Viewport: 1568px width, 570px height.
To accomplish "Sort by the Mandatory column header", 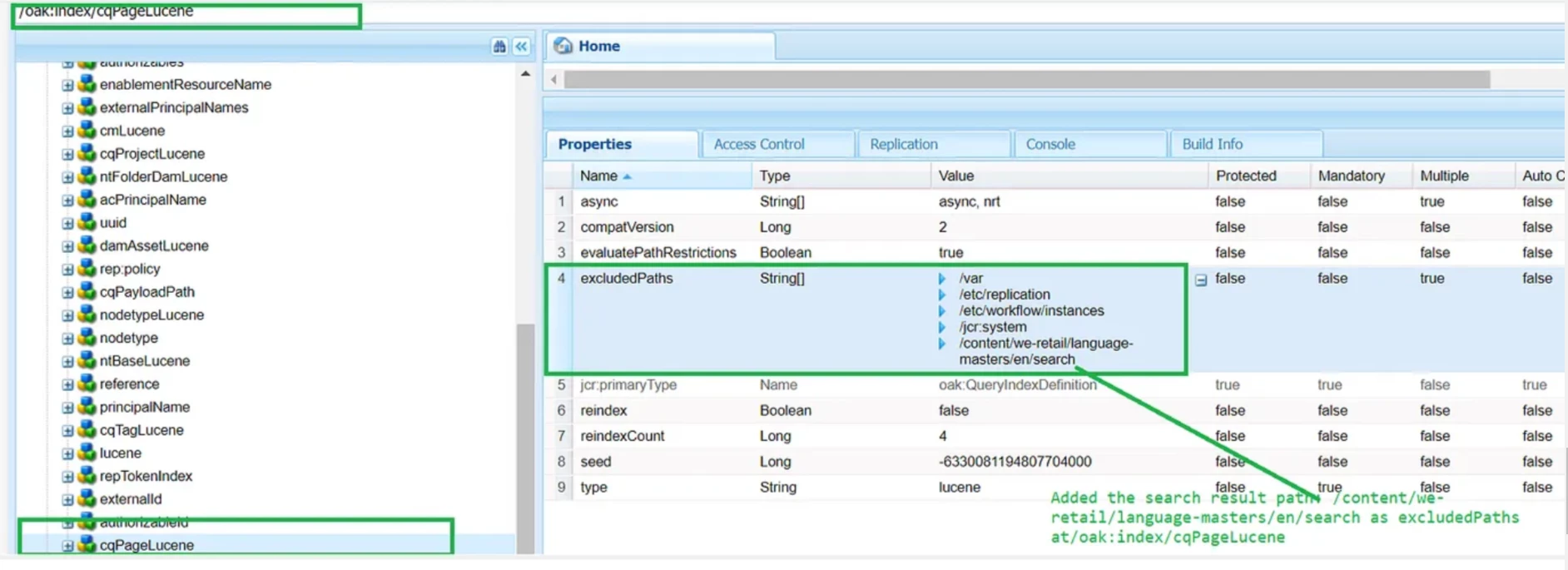I will point(1361,176).
